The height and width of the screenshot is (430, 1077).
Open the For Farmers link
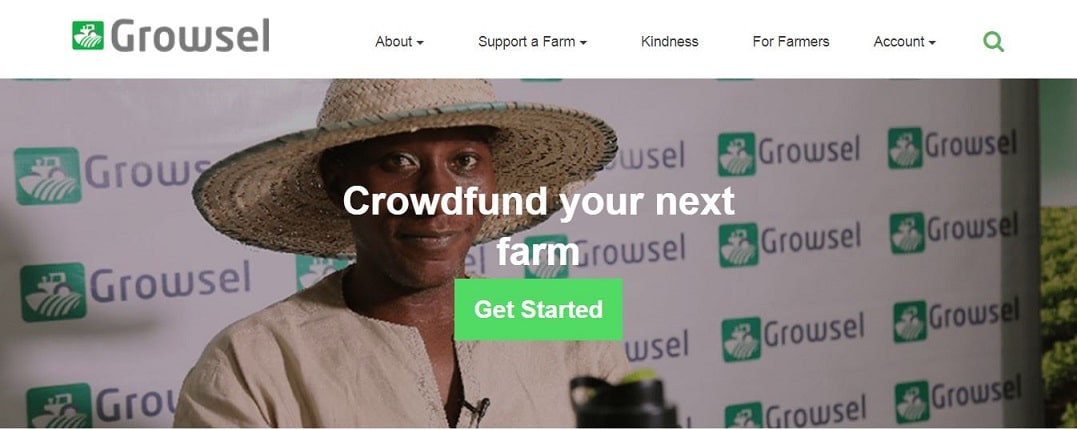click(791, 42)
